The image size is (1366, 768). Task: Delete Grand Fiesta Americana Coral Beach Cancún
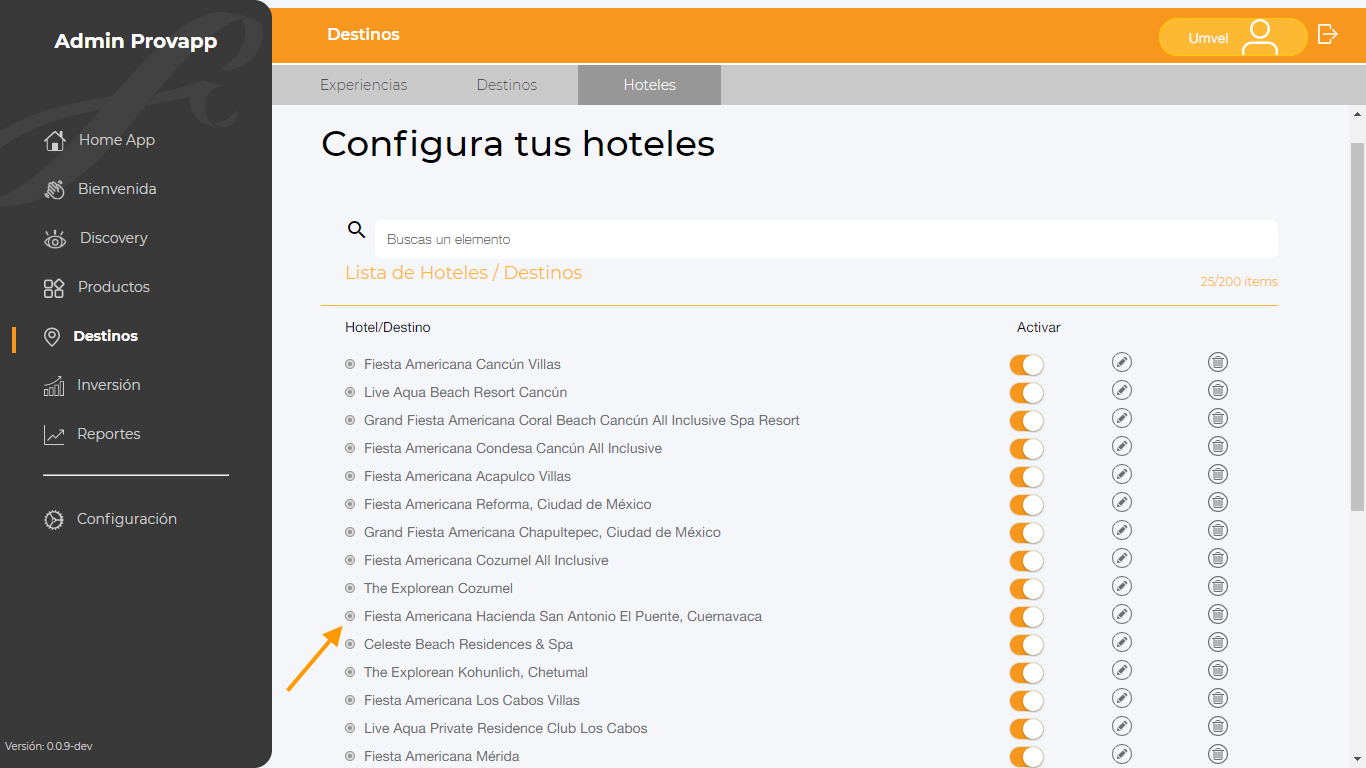click(x=1218, y=418)
